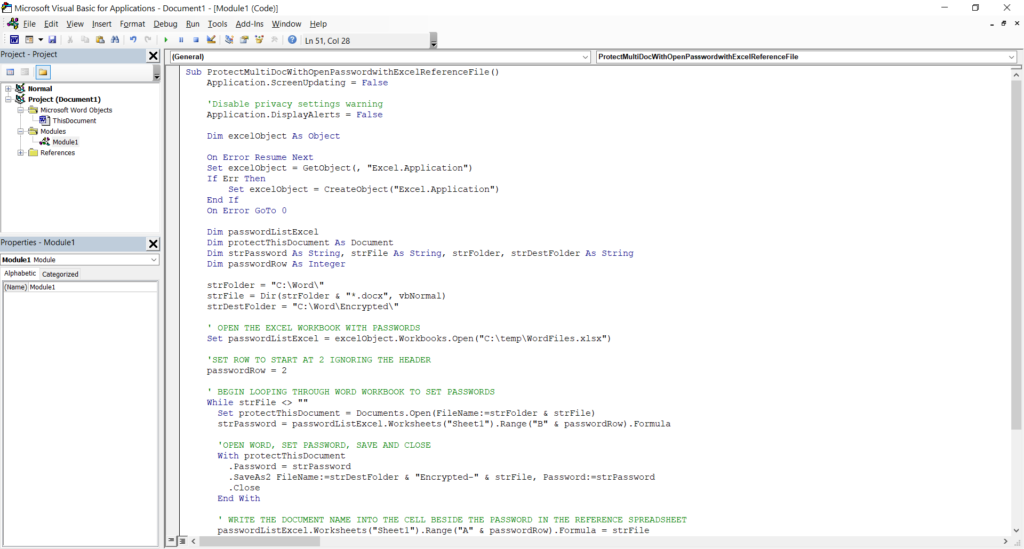Select the References folder label
The height and width of the screenshot is (549, 1024).
coord(57,153)
